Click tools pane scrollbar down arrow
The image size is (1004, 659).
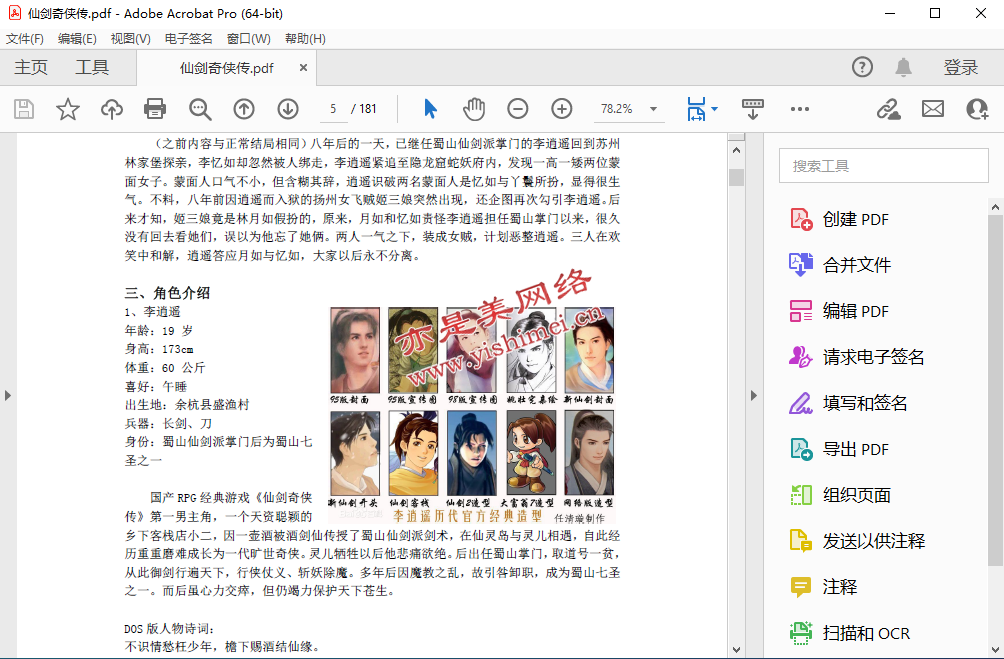click(x=996, y=649)
